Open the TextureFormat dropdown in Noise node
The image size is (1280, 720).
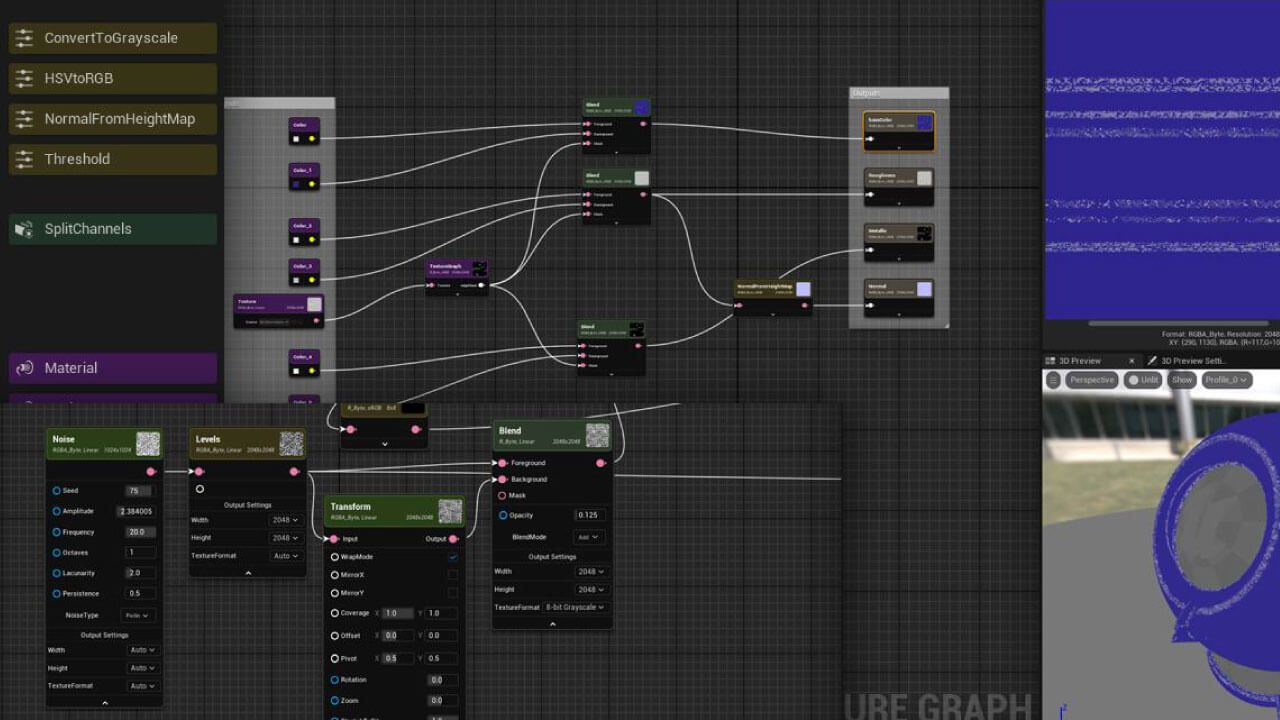point(142,686)
